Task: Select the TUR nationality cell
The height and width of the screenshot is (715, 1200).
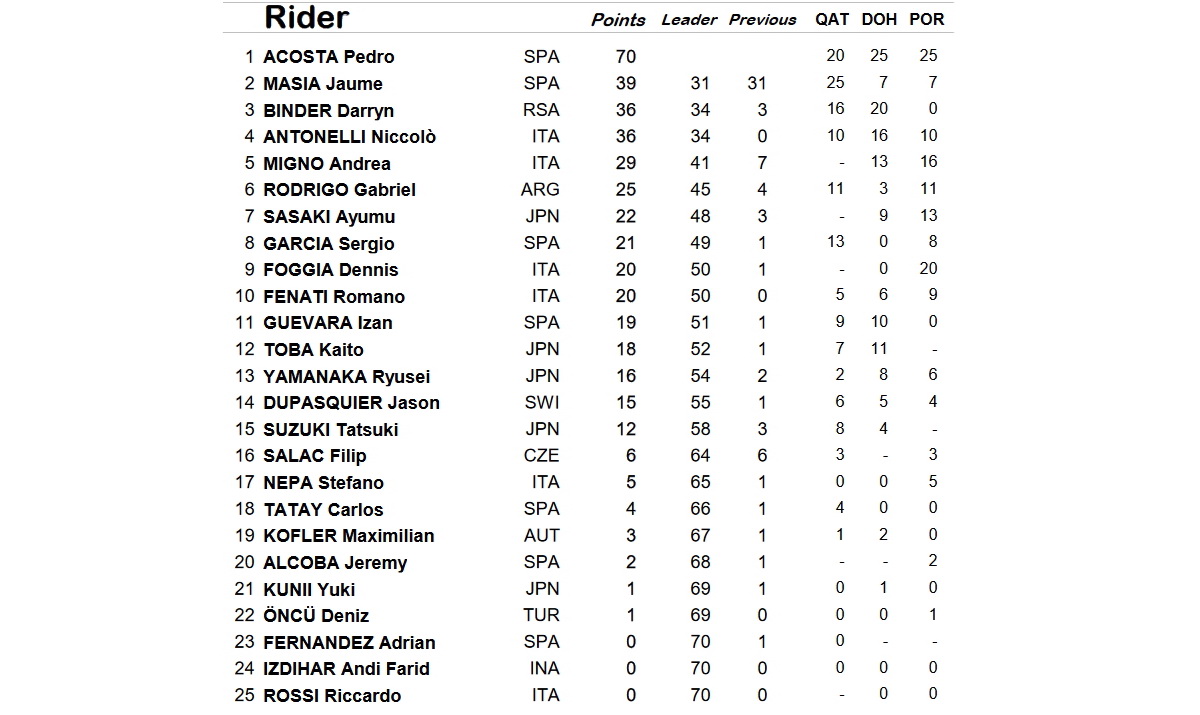Action: pyautogui.click(x=541, y=615)
